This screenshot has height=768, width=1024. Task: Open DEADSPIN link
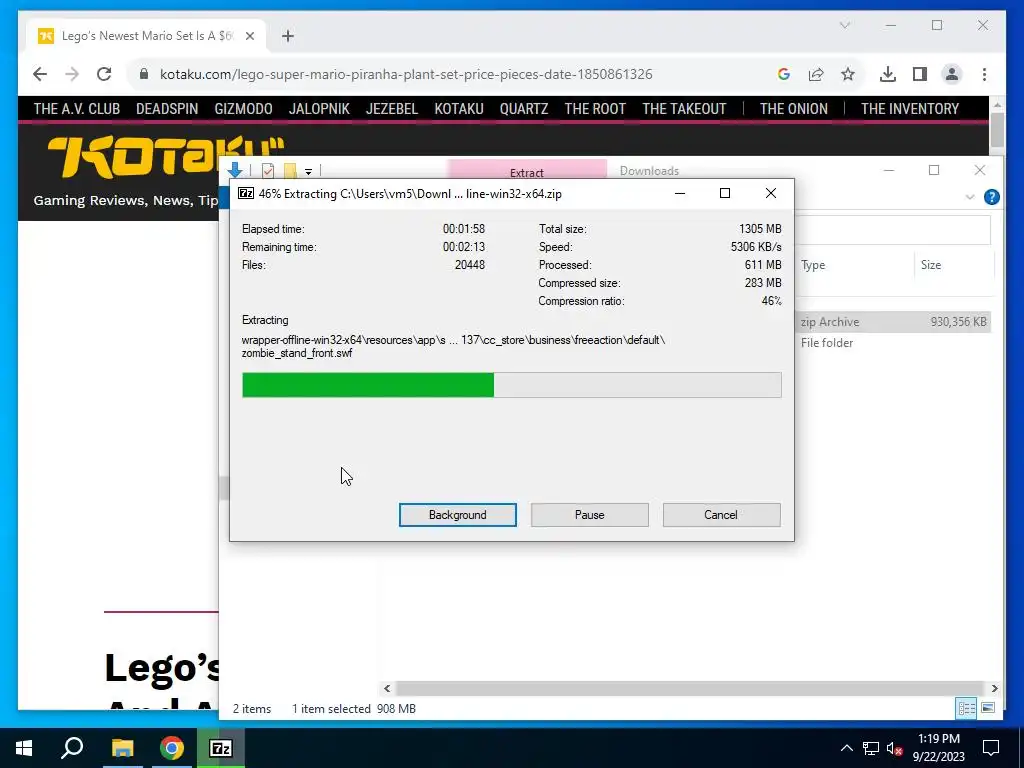coord(167,108)
